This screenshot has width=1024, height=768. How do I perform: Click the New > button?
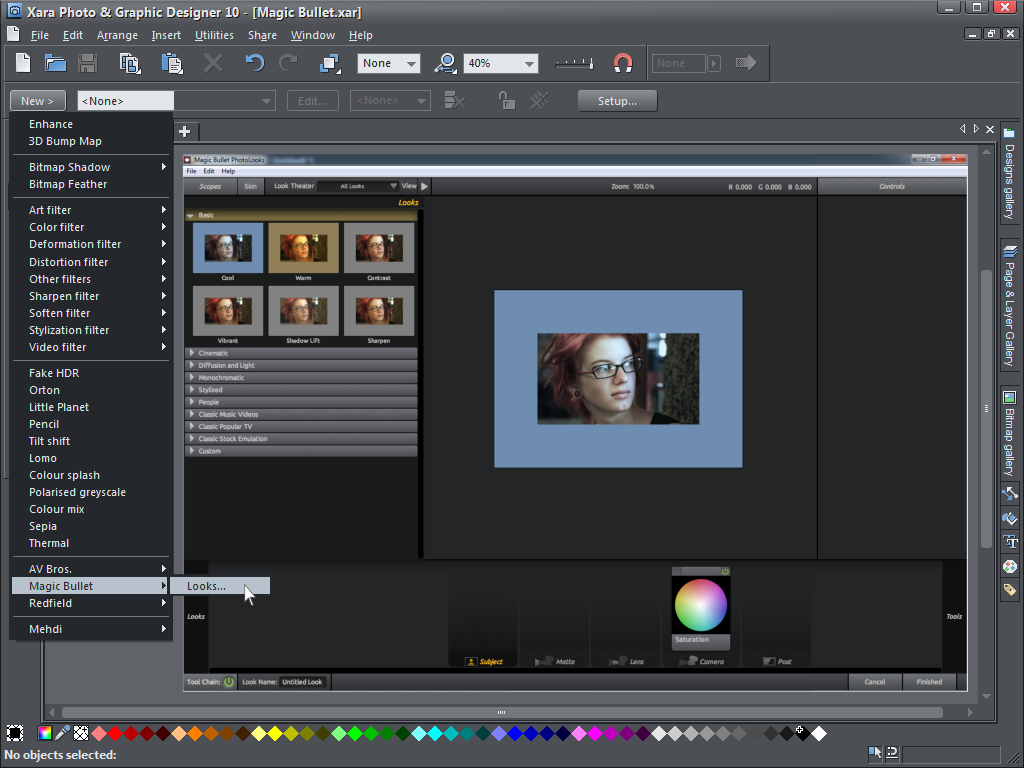click(x=38, y=101)
